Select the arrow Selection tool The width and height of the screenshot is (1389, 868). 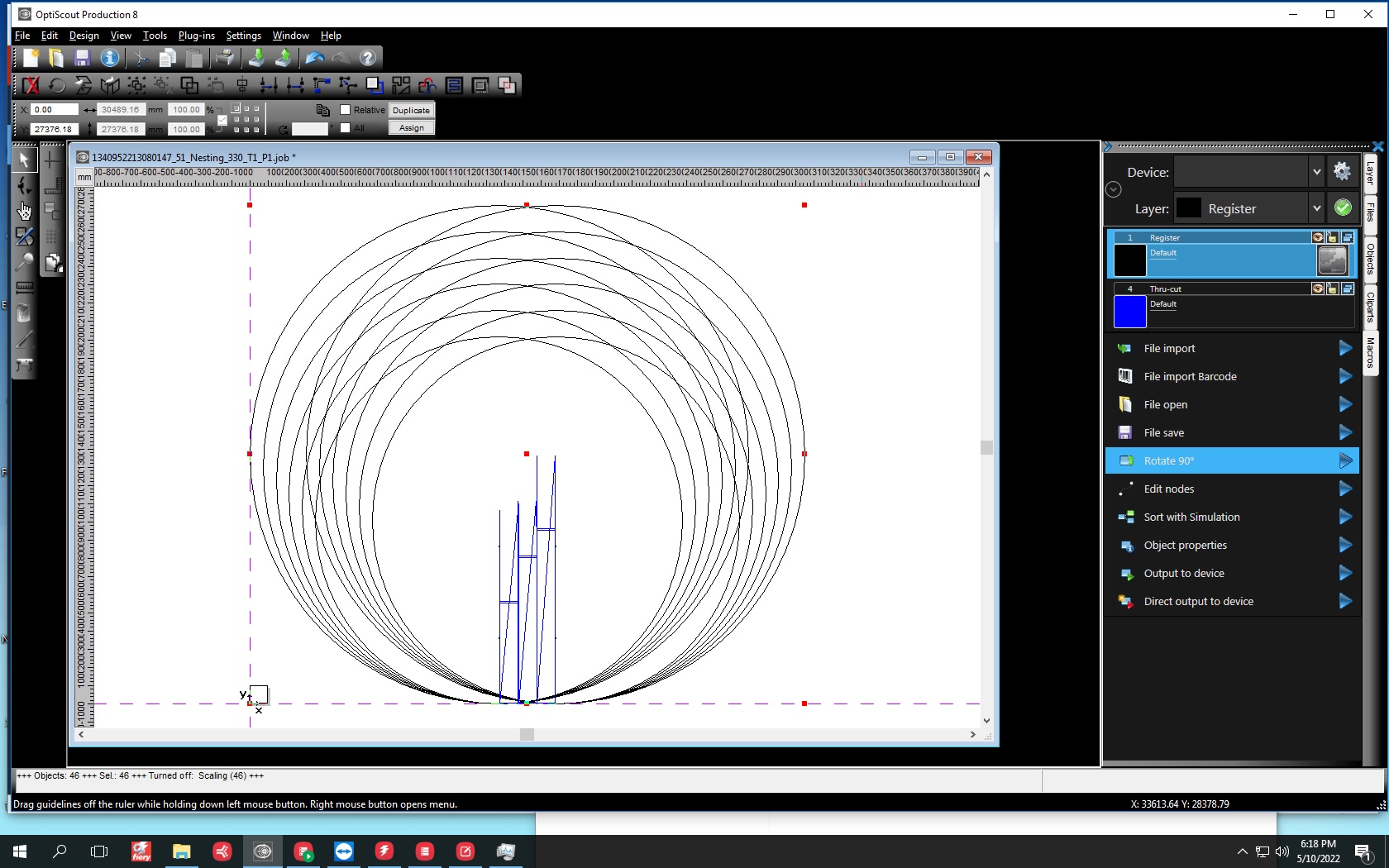pos(24,160)
